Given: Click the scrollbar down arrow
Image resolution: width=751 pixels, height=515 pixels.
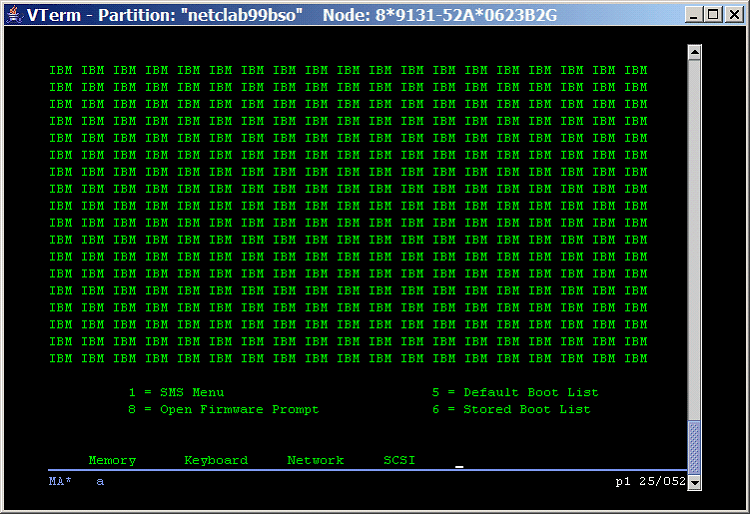Looking at the screenshot, I should [x=694, y=483].
